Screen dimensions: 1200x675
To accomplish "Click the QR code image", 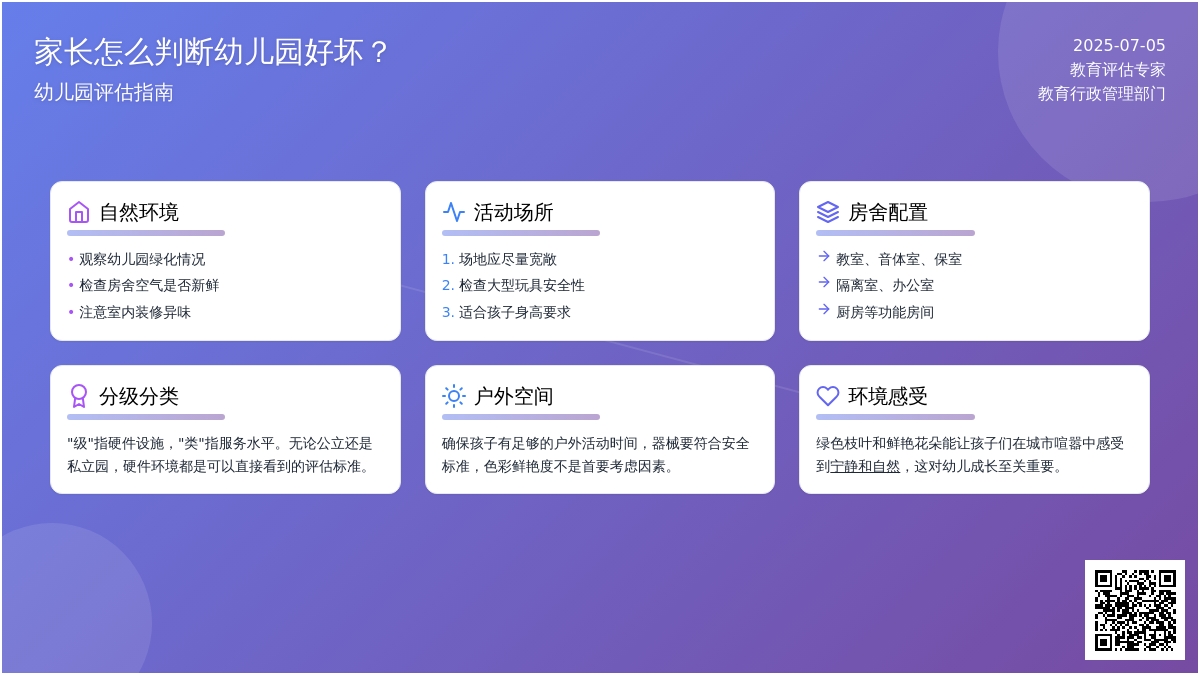I will pyautogui.click(x=1135, y=610).
